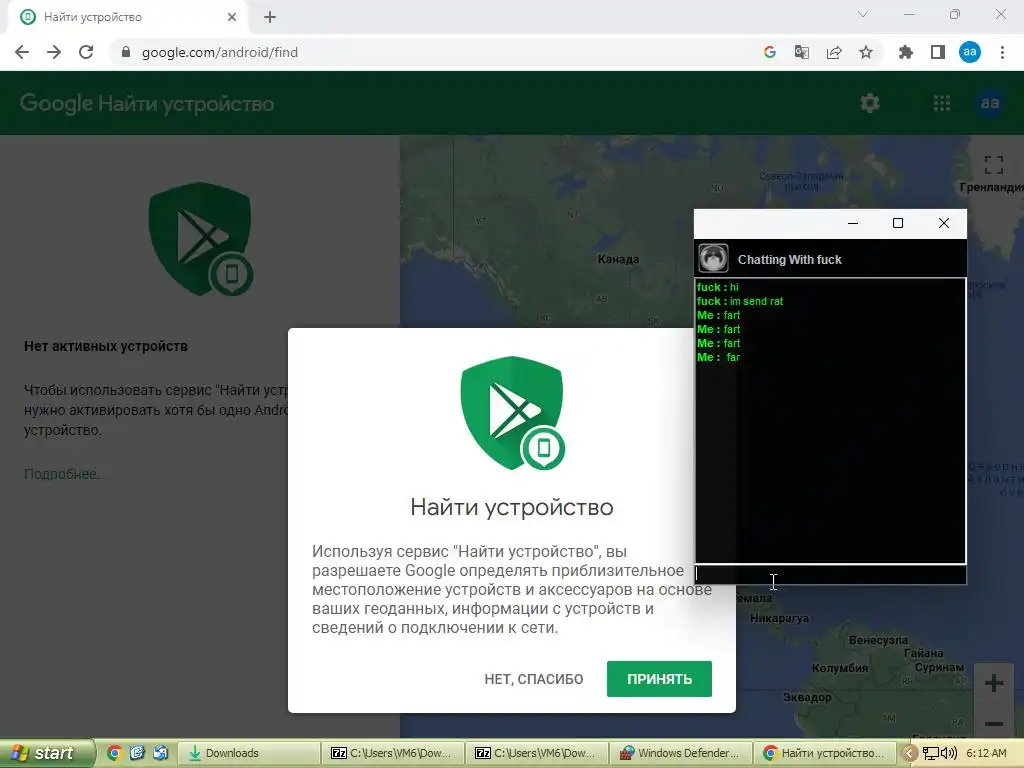
Task: Open Chrome three-dot menu
Action: (1002, 52)
